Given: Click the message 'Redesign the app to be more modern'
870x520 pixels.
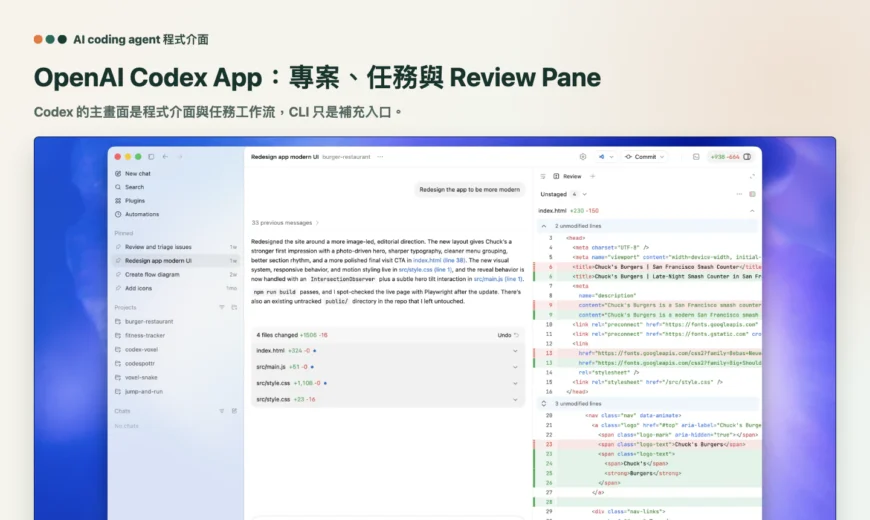Looking at the screenshot, I should click(x=469, y=190).
